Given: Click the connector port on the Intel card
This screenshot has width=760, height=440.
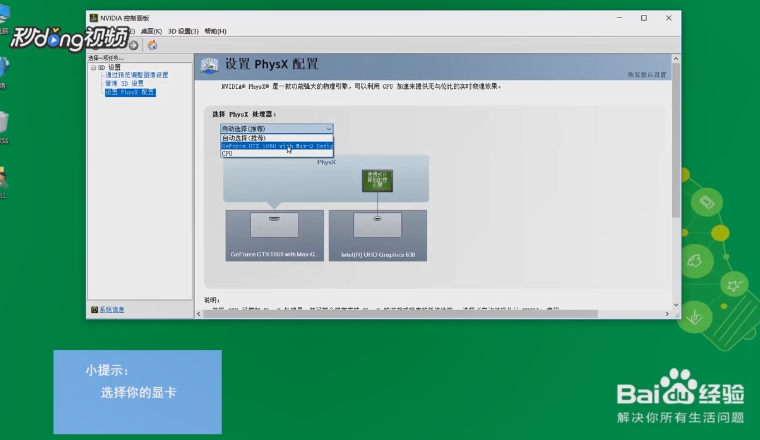Looking at the screenshot, I should [378, 219].
